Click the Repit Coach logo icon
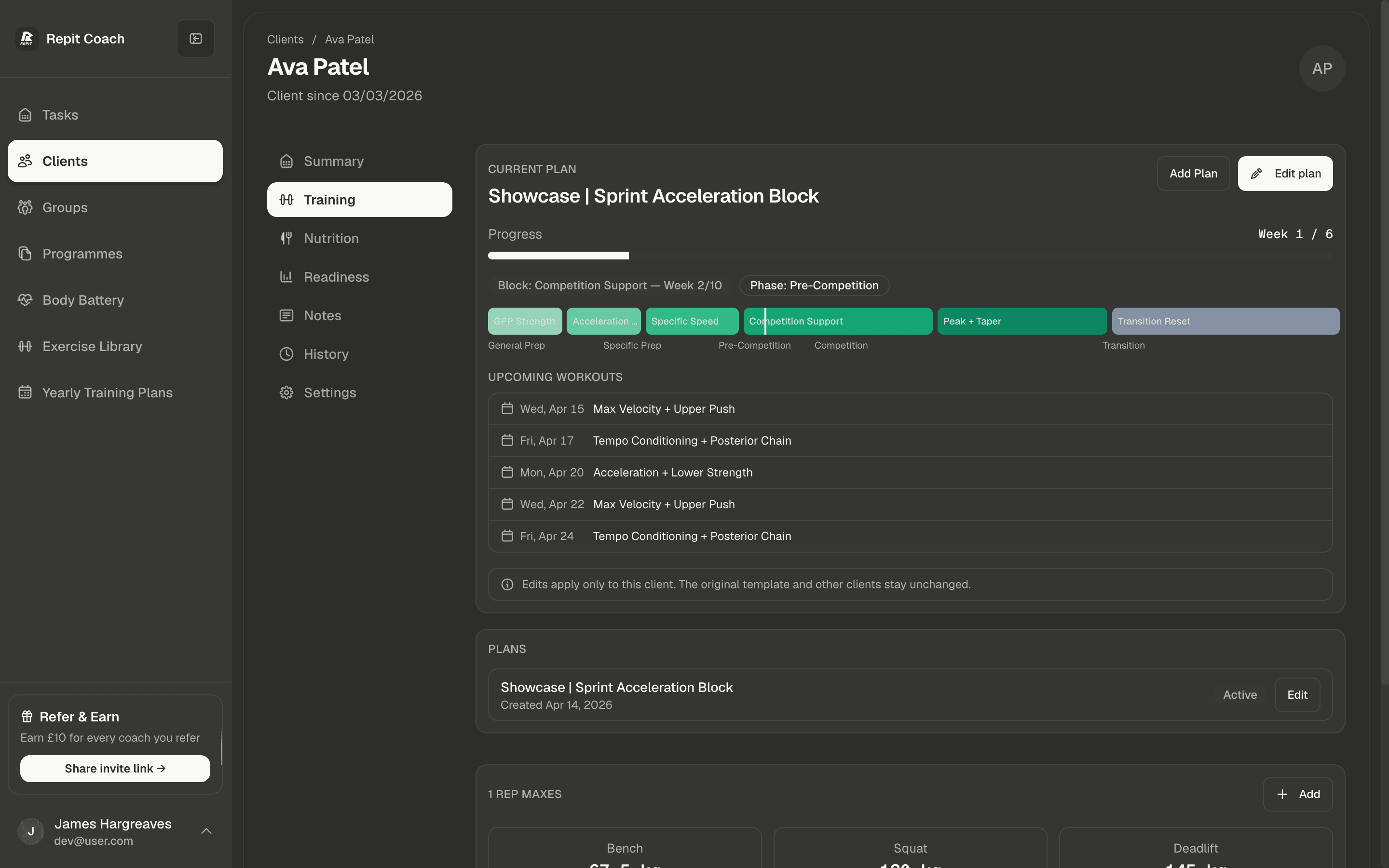The width and height of the screenshot is (1389, 868). tap(27, 39)
